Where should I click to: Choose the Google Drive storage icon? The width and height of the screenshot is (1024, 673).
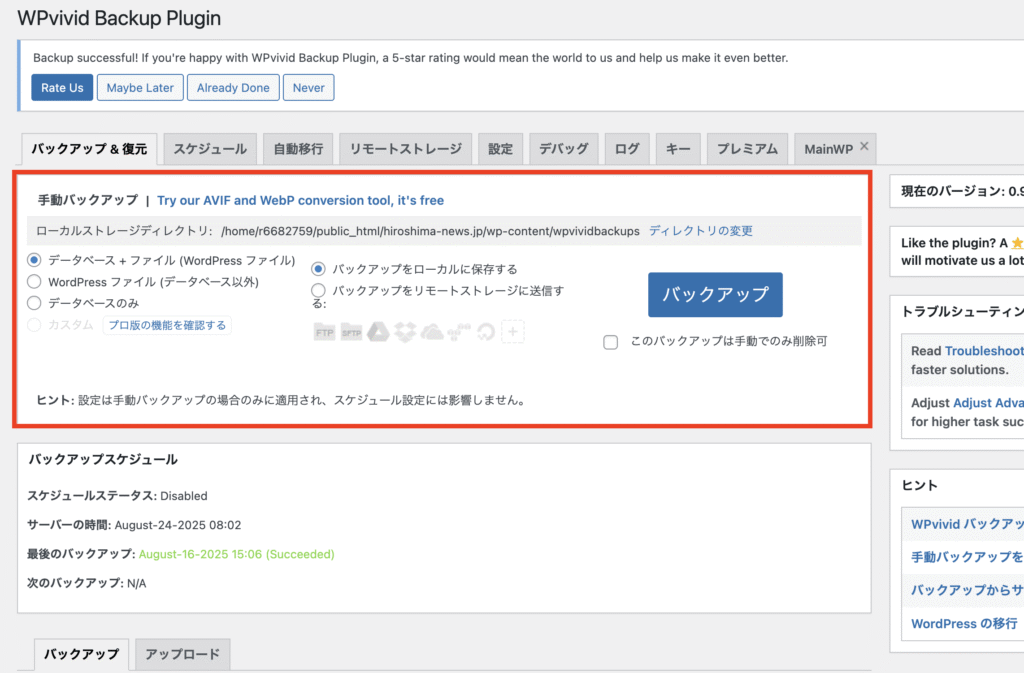[x=378, y=332]
